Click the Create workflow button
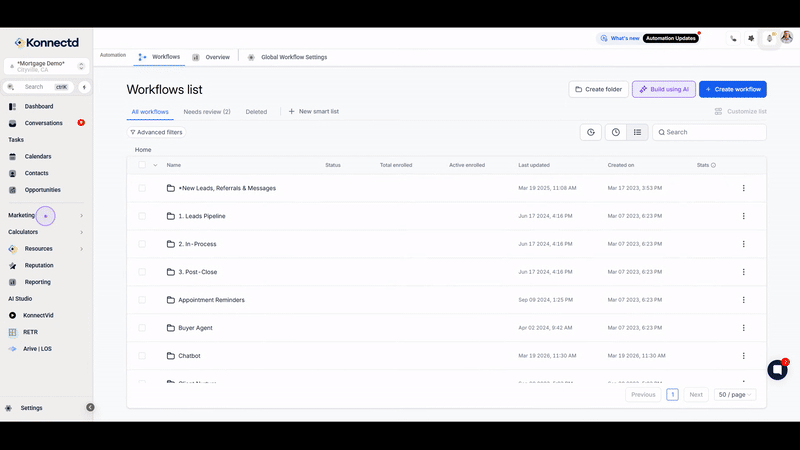 [733, 89]
